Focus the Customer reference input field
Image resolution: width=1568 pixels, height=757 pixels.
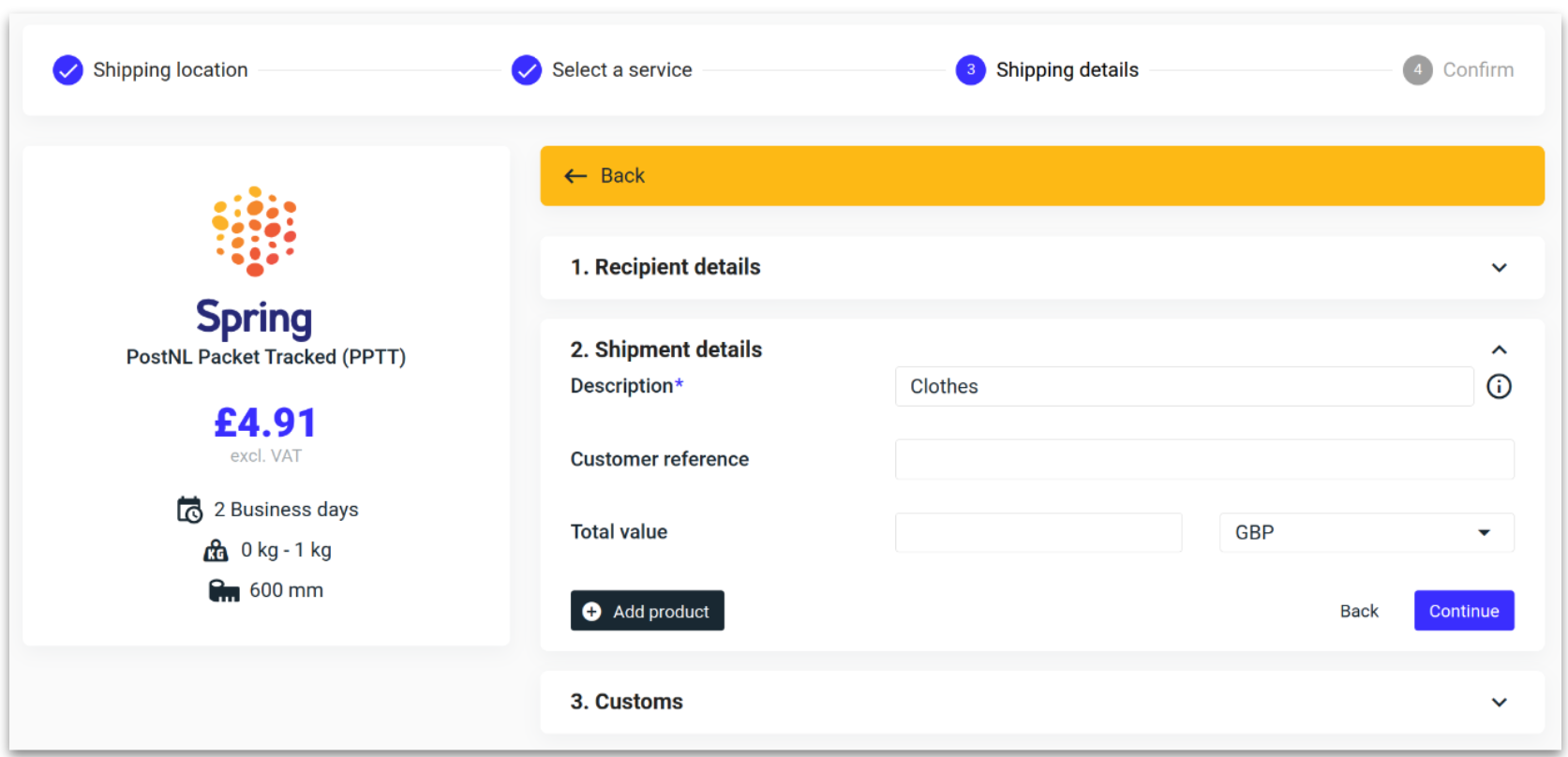coord(1204,459)
